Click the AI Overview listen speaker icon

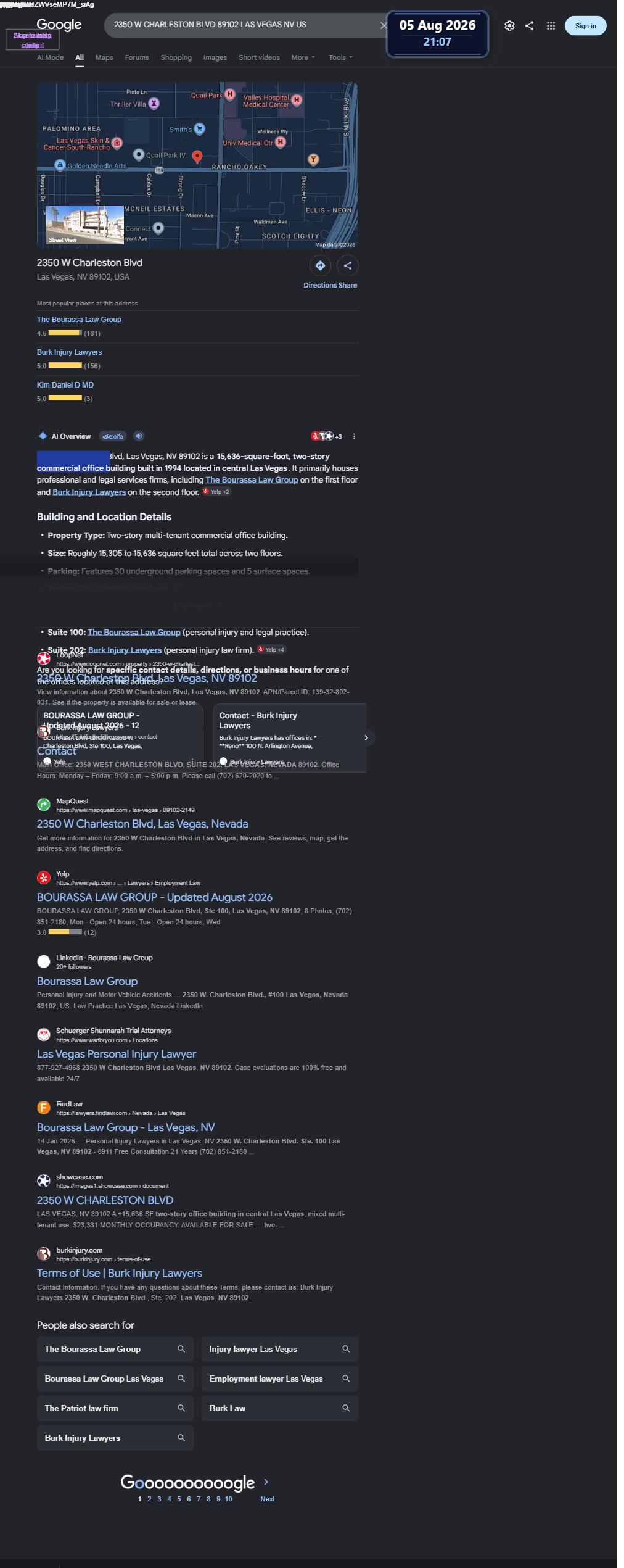pos(139,436)
